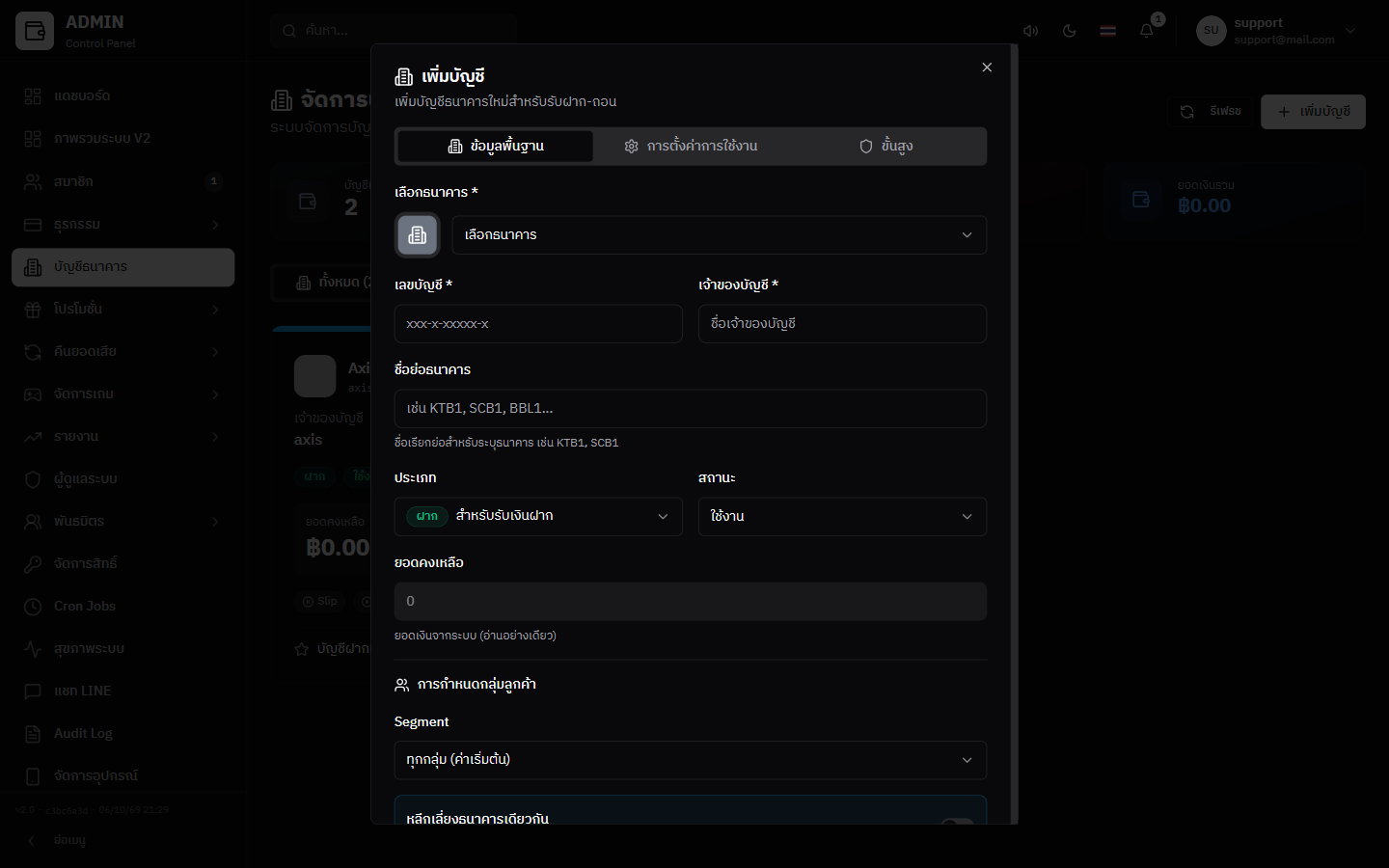
Task: Click the เลขบัญชี input field
Action: (x=538, y=324)
